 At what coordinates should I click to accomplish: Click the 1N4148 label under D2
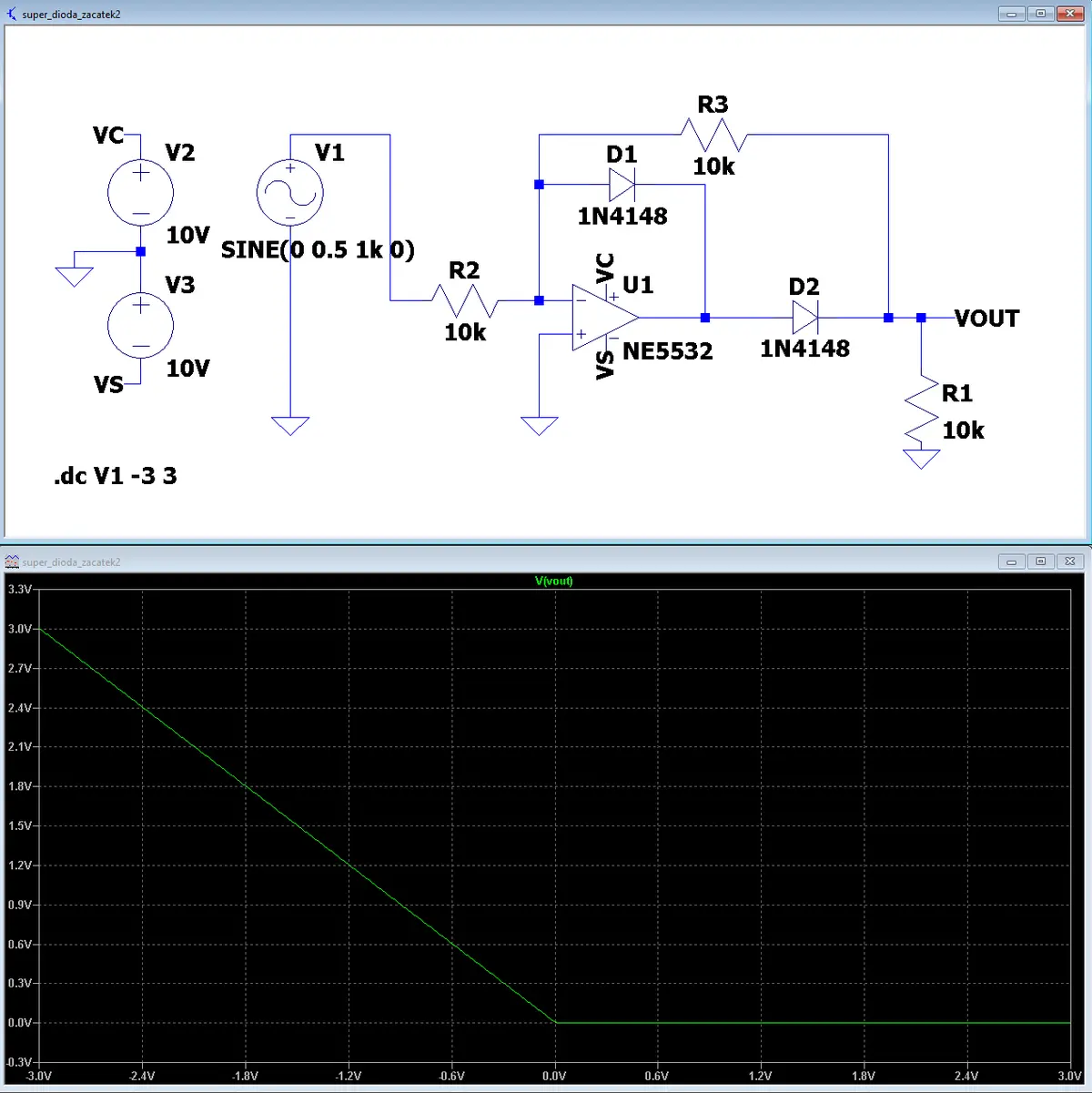tap(805, 349)
